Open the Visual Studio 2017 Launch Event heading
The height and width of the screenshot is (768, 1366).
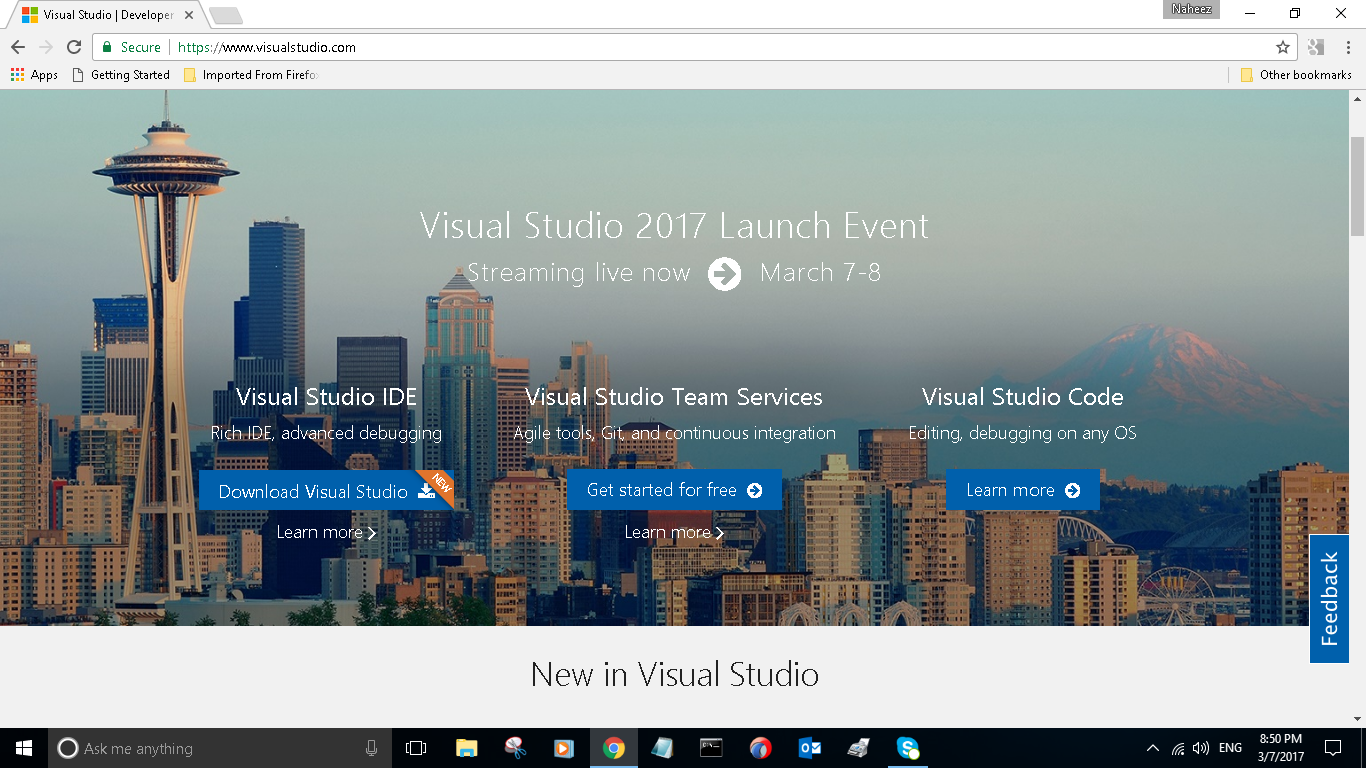coord(674,225)
